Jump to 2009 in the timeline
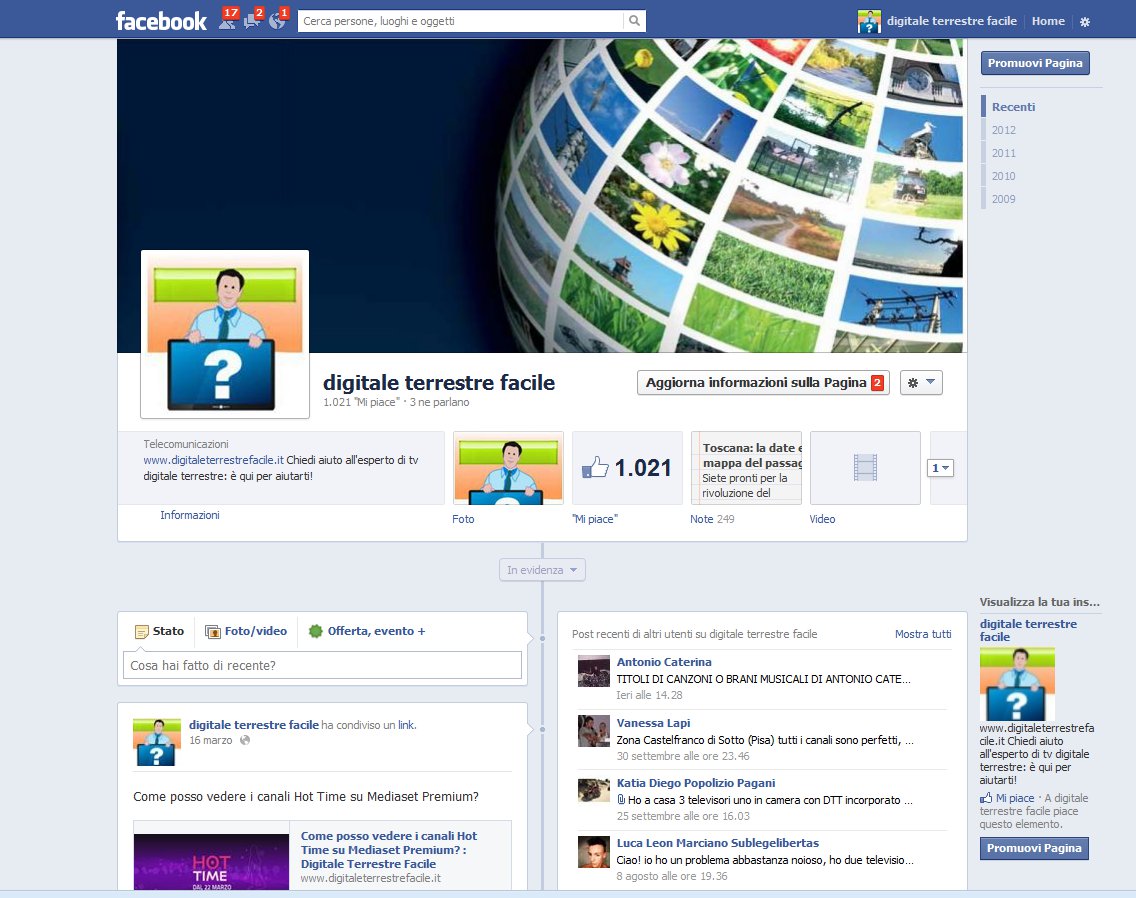The width and height of the screenshot is (1136, 898). (x=1003, y=199)
